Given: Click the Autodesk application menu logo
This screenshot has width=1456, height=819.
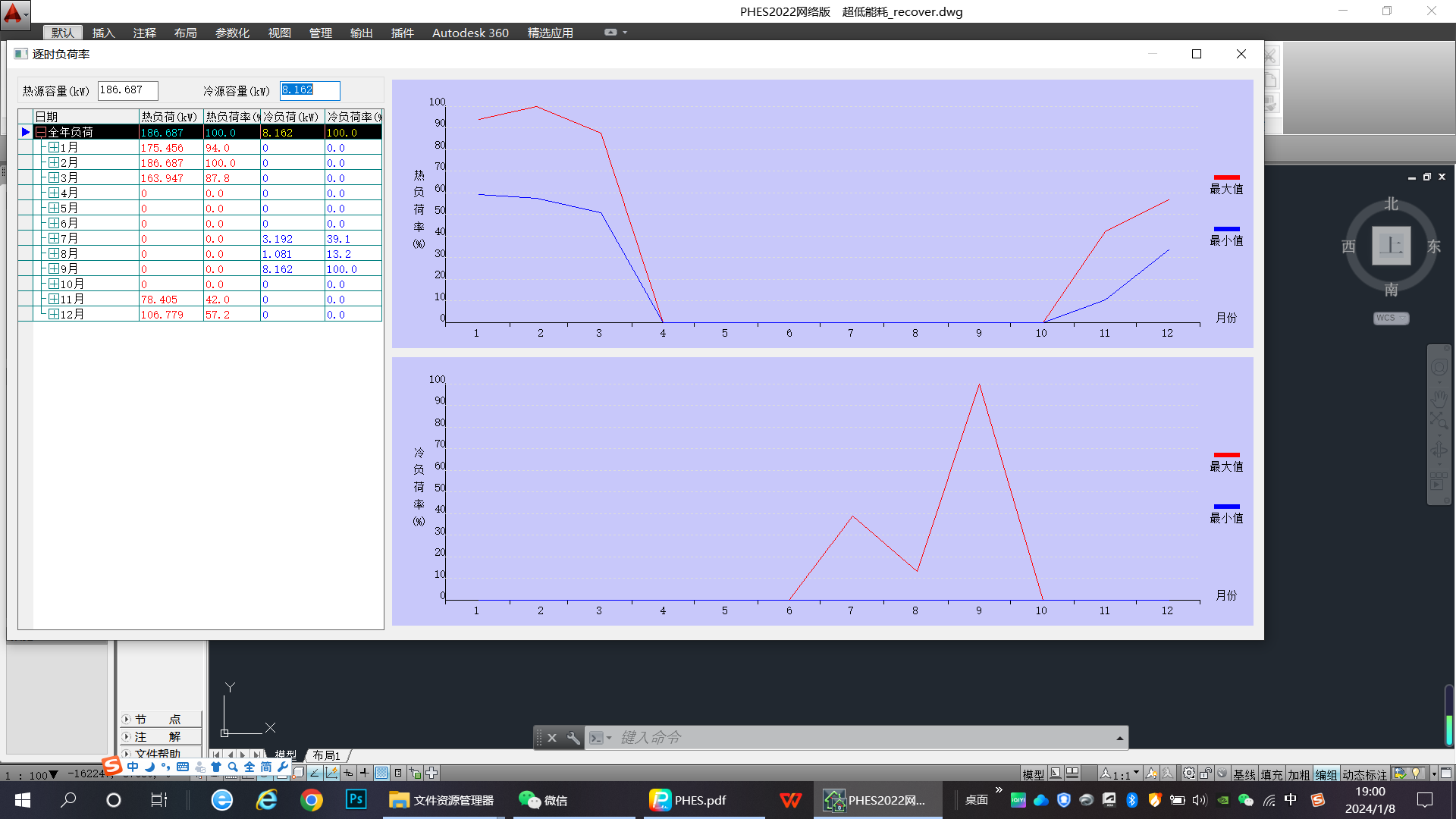Looking at the screenshot, I should click(14, 14).
